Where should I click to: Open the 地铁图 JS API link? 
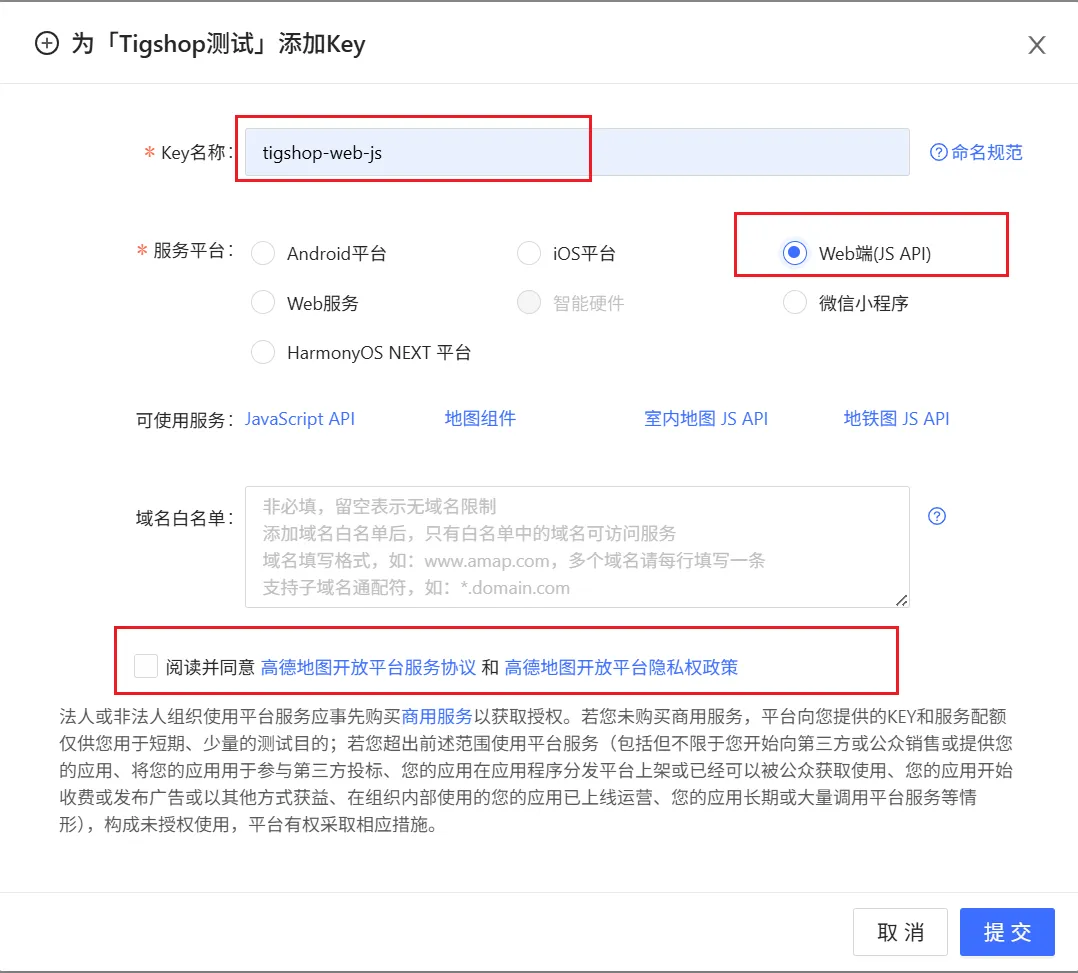[x=896, y=419]
